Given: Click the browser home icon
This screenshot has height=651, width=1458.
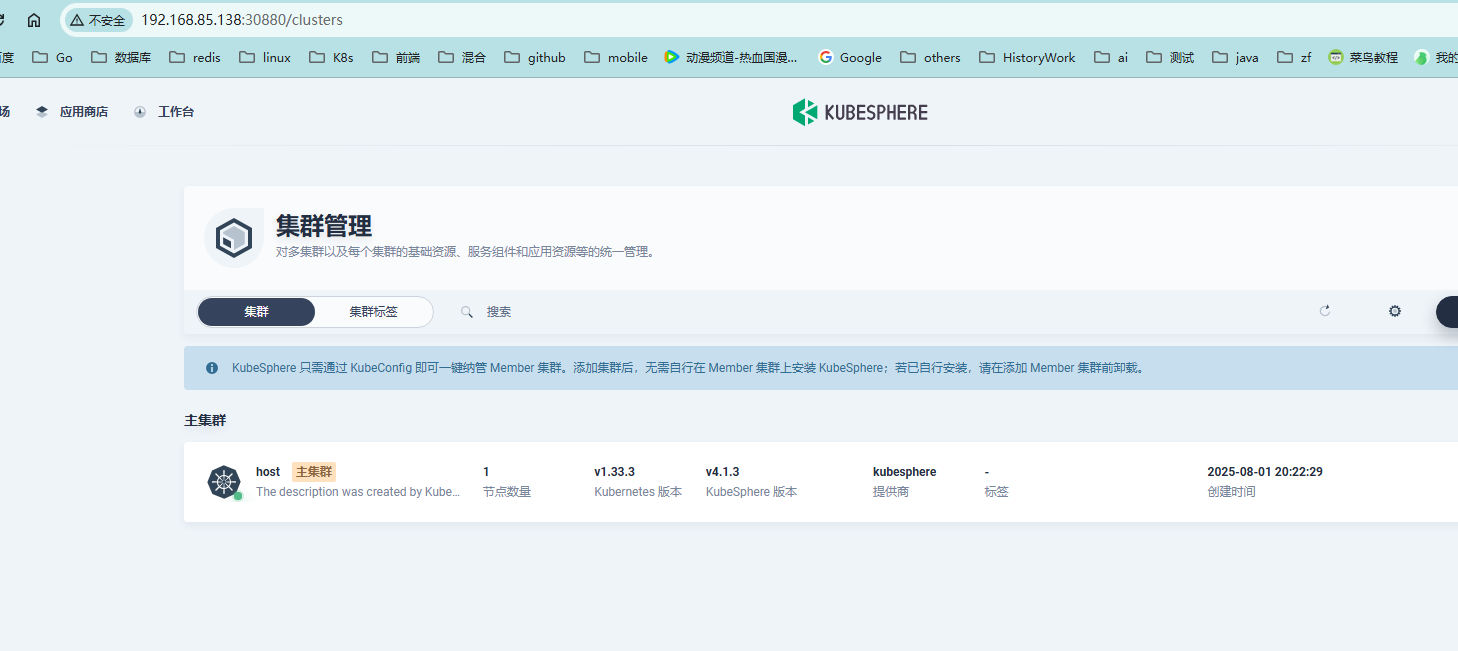Looking at the screenshot, I should (34, 20).
